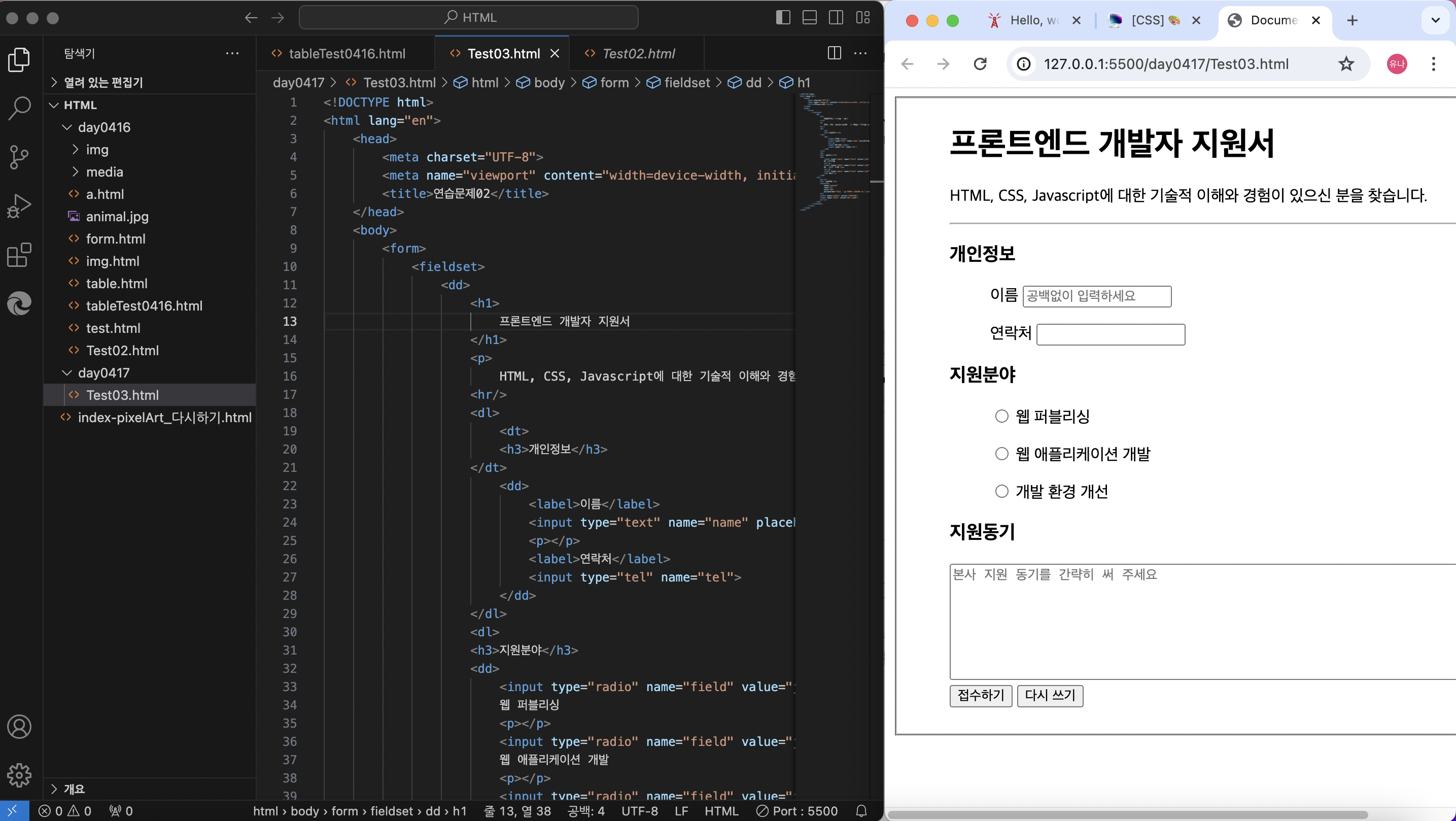1456x821 pixels.
Task: Switch to the tableTest0416.html editor tab
Action: click(x=346, y=54)
